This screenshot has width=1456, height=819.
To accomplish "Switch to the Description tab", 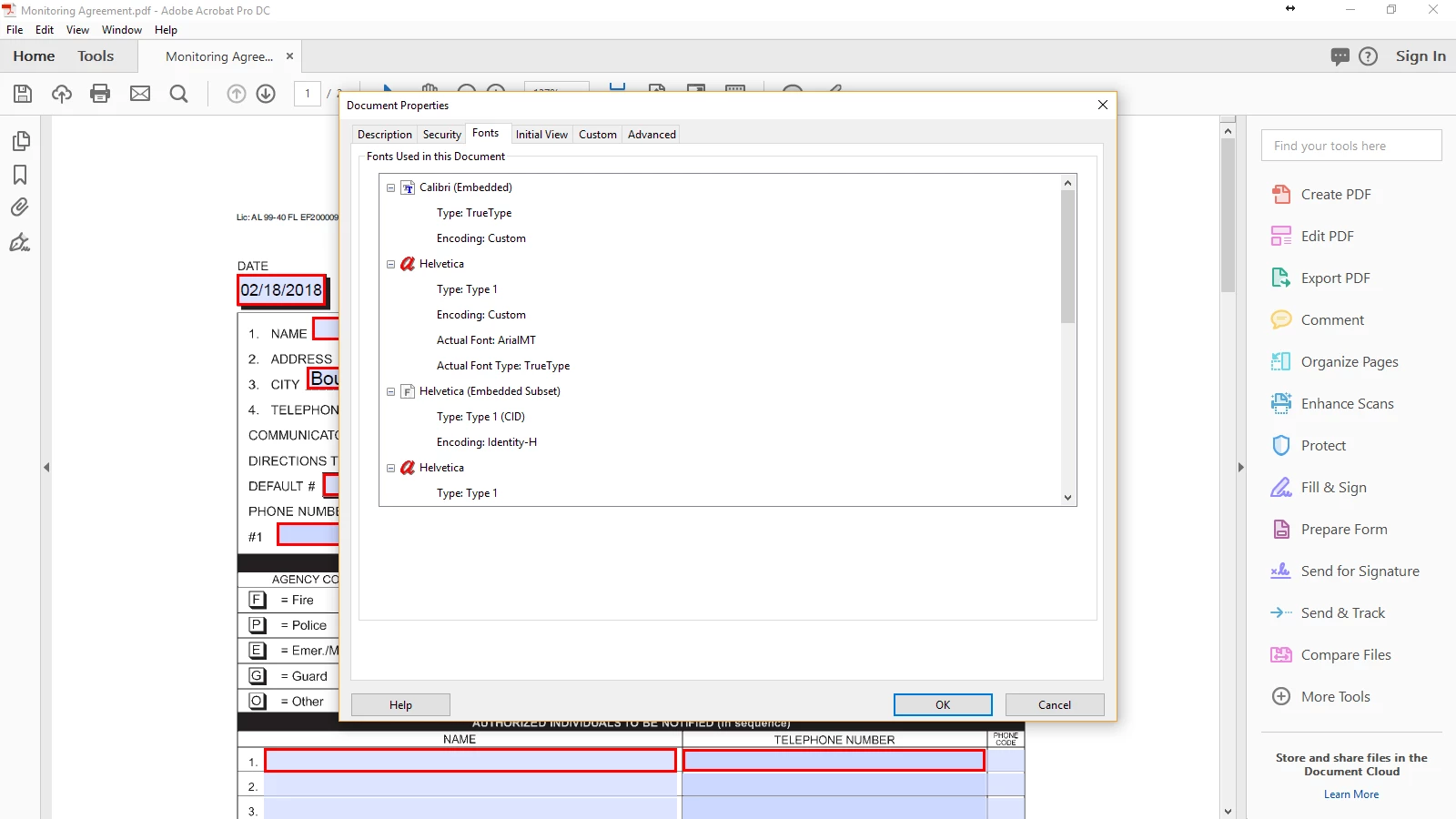I will [385, 135].
